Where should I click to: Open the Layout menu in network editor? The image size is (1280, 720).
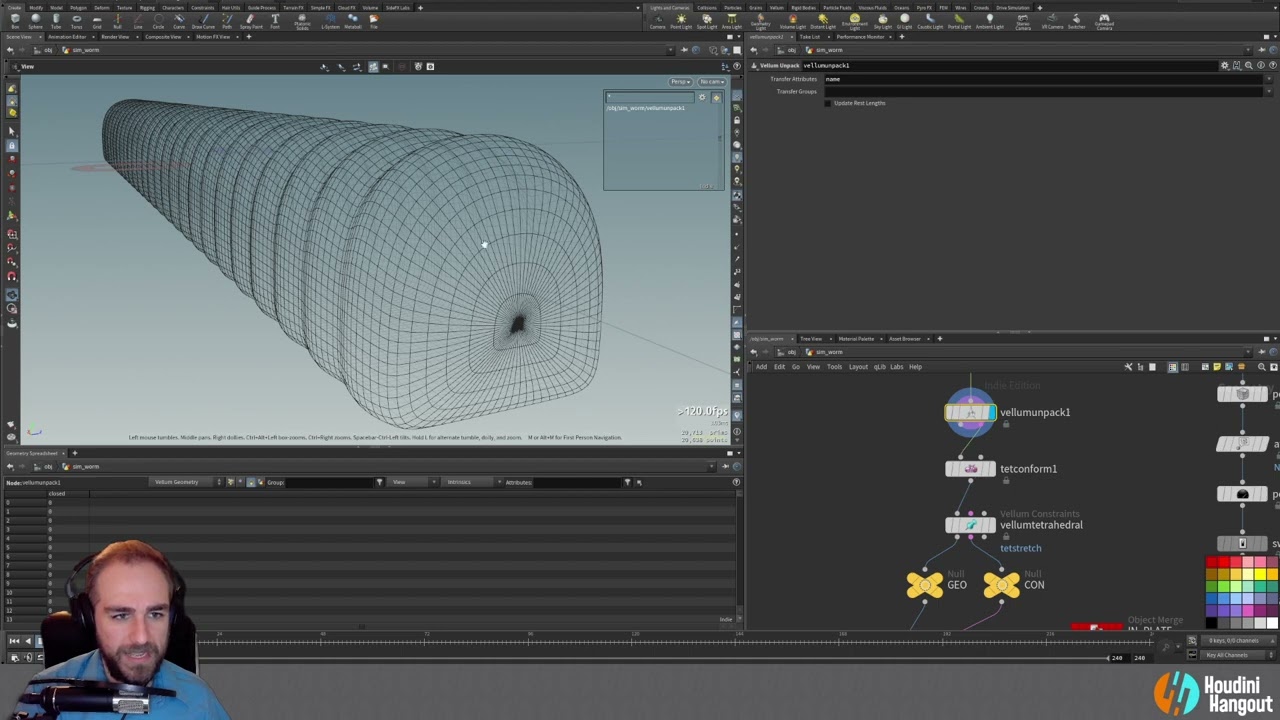(x=858, y=367)
